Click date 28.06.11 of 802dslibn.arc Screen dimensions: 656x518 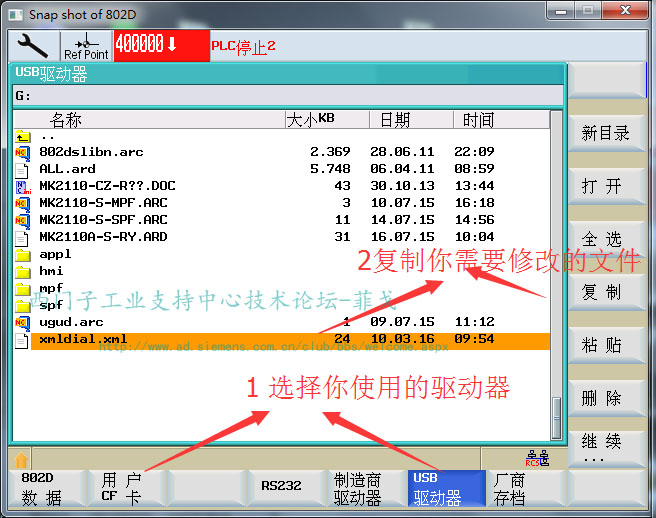point(402,152)
